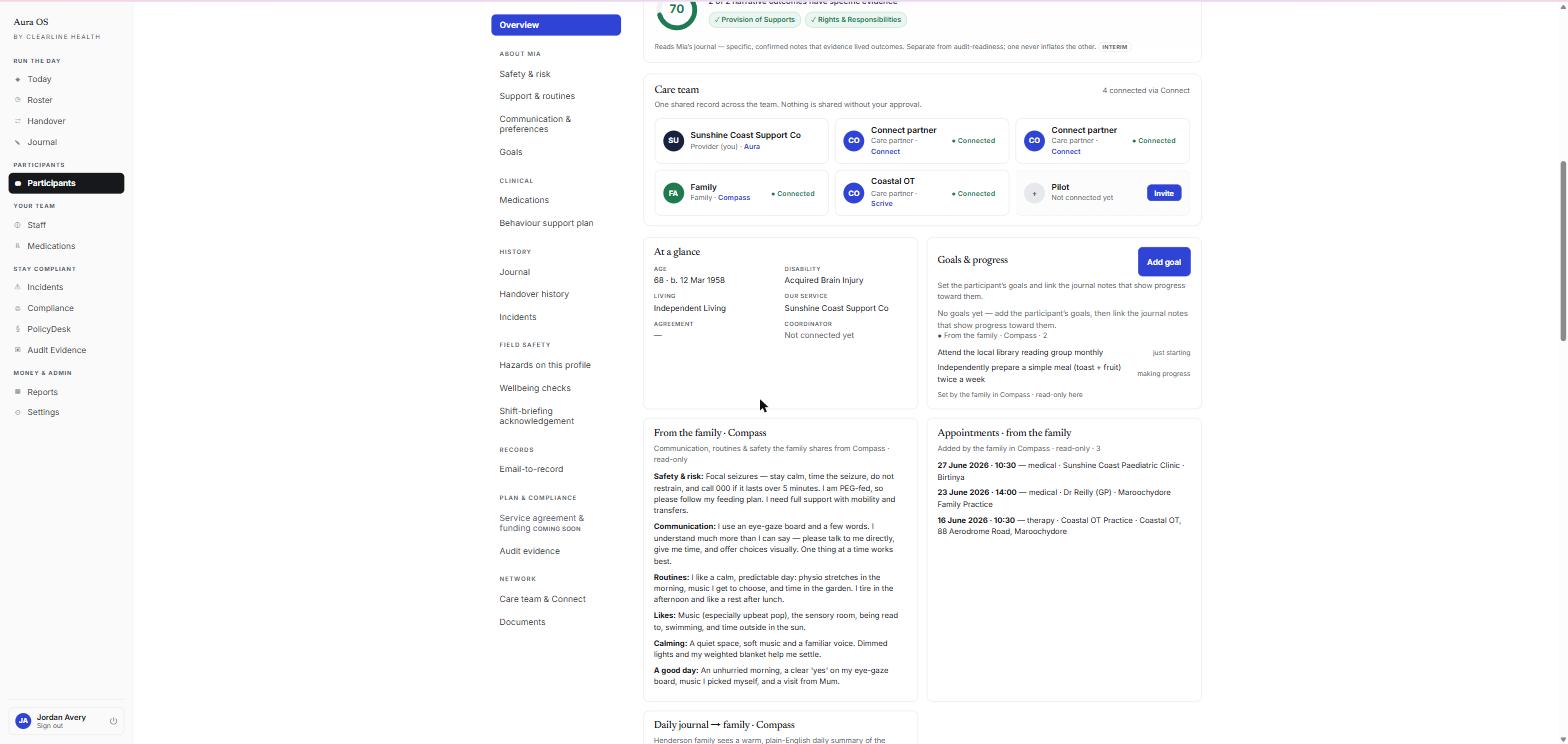1568x744 pixels.
Task: Click the 16 June 2026 therapy appointment
Action: [x=1059, y=526]
